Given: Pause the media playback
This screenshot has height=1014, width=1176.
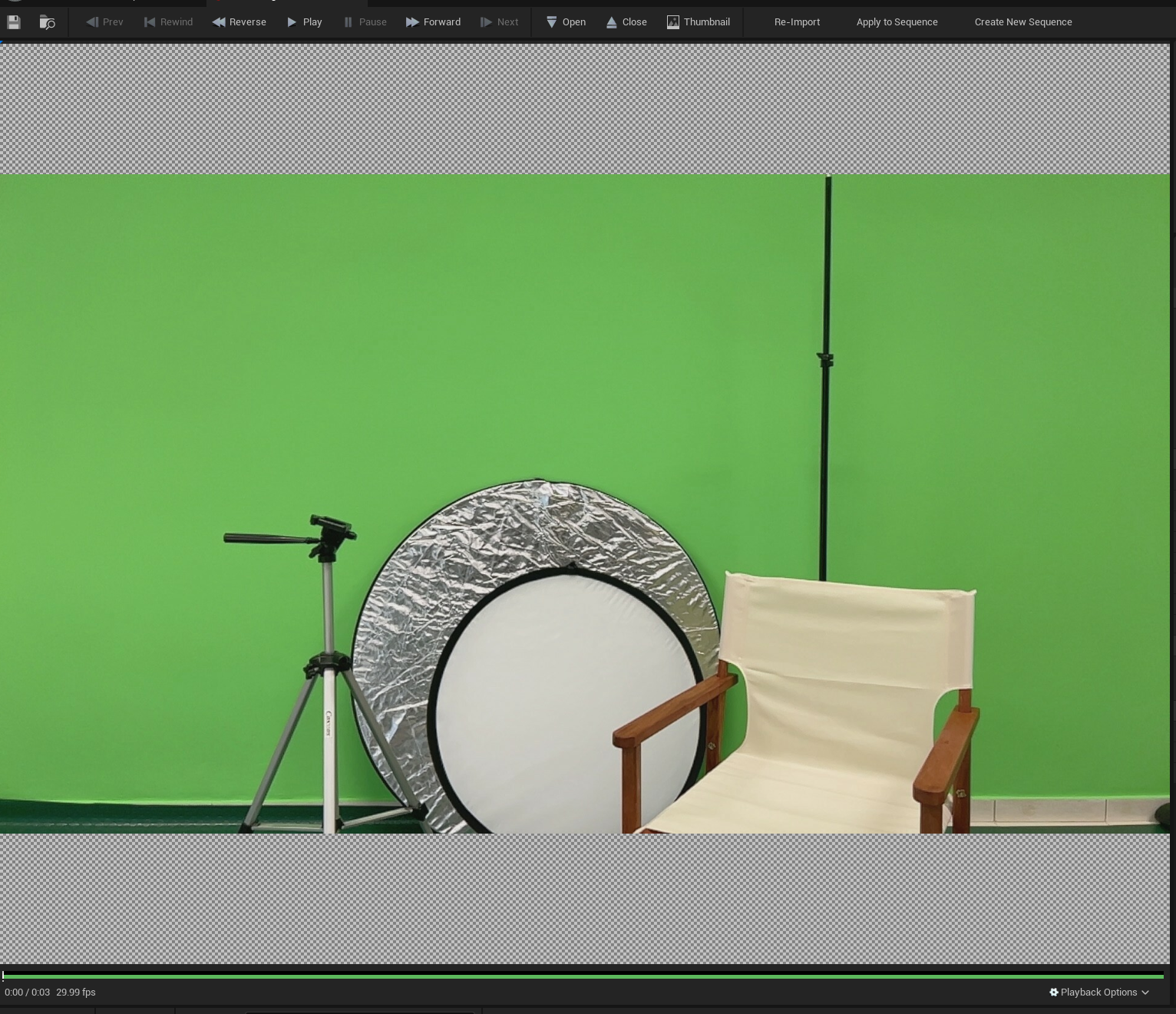Looking at the screenshot, I should 365,22.
